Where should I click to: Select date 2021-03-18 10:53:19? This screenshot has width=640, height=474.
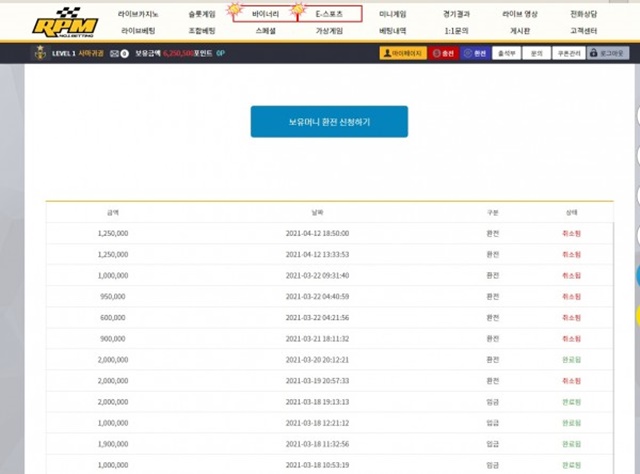(x=317, y=465)
